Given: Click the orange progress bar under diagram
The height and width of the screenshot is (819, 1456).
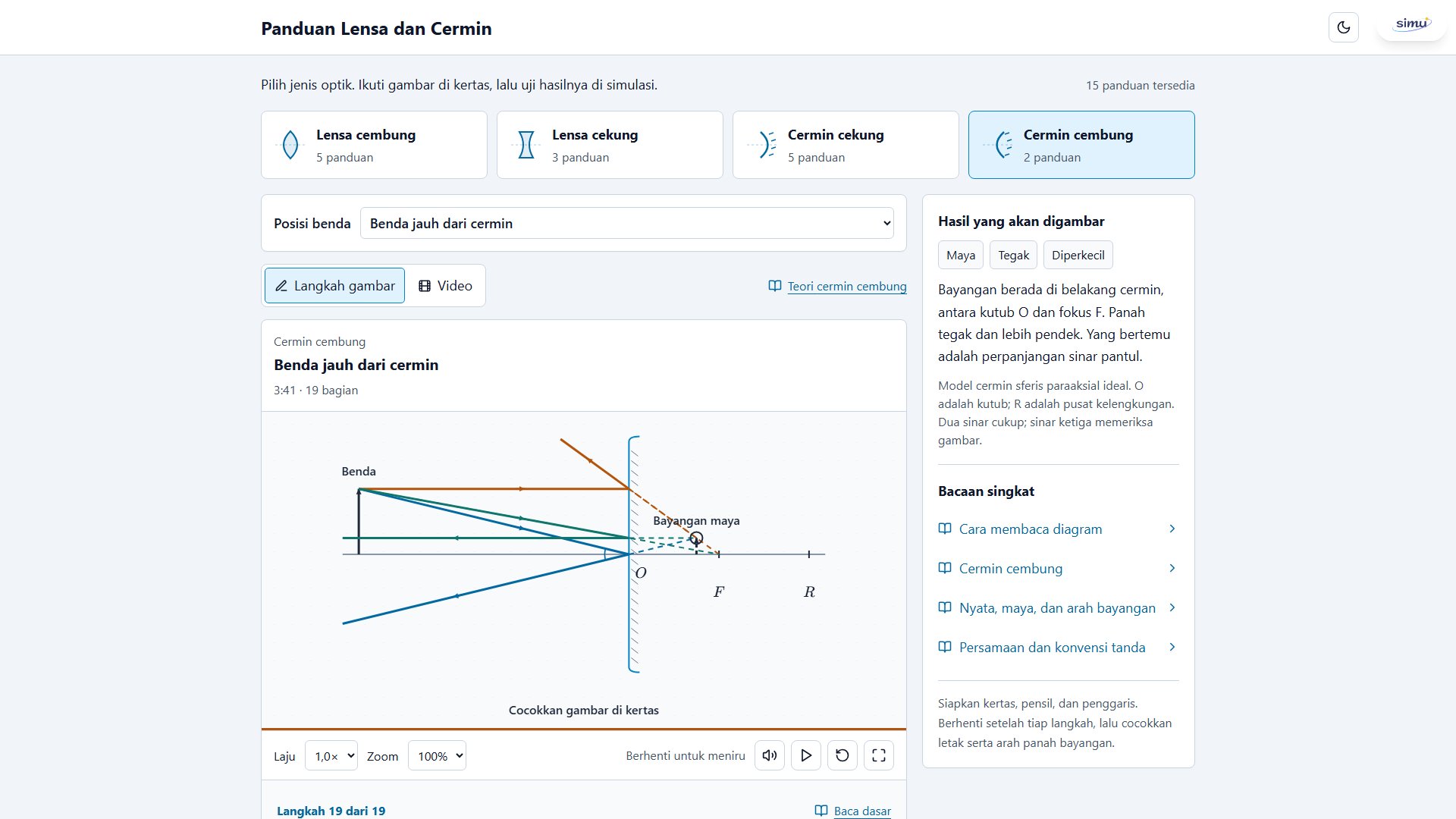Looking at the screenshot, I should [583, 729].
